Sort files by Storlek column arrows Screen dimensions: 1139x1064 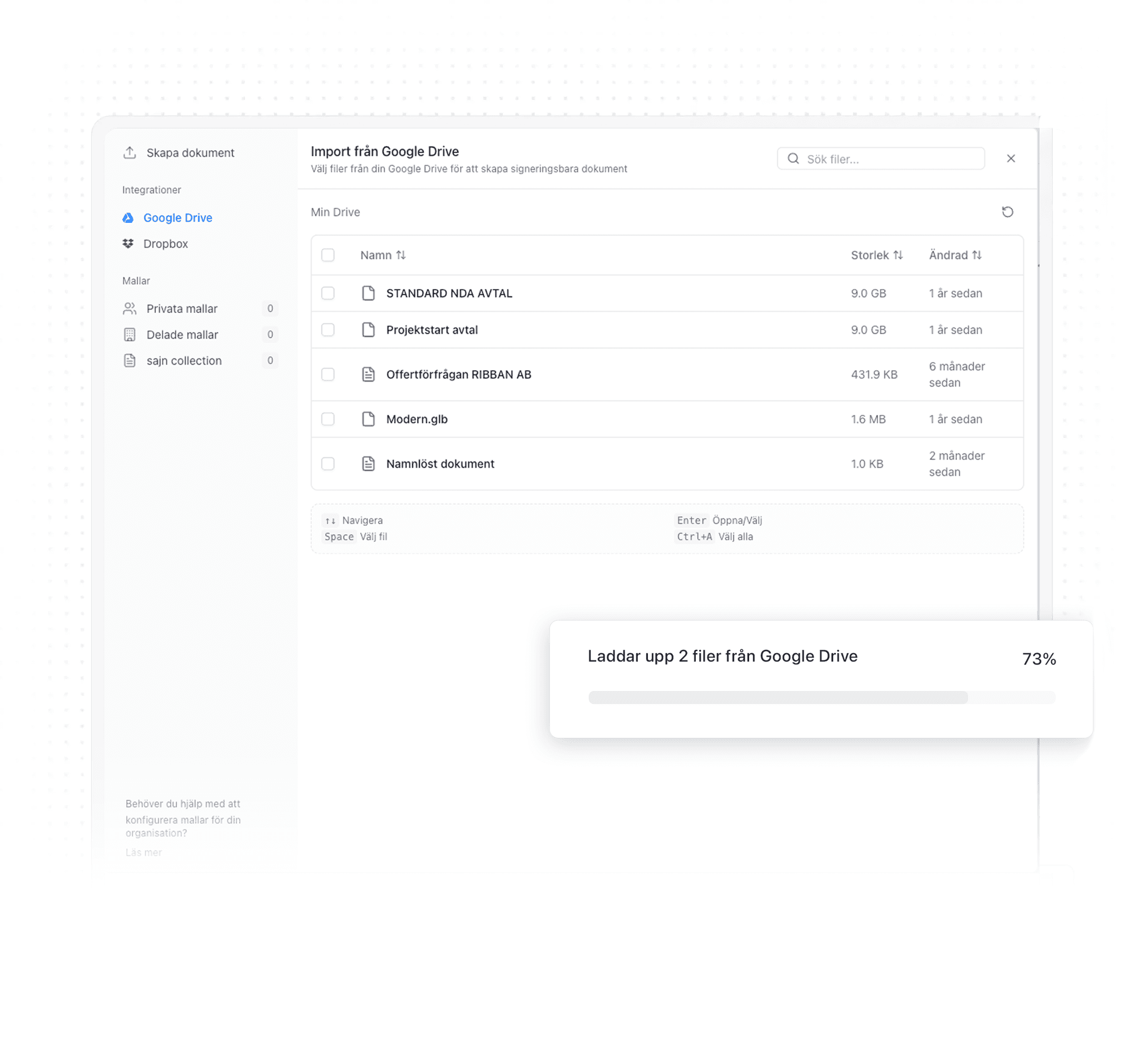click(x=898, y=255)
